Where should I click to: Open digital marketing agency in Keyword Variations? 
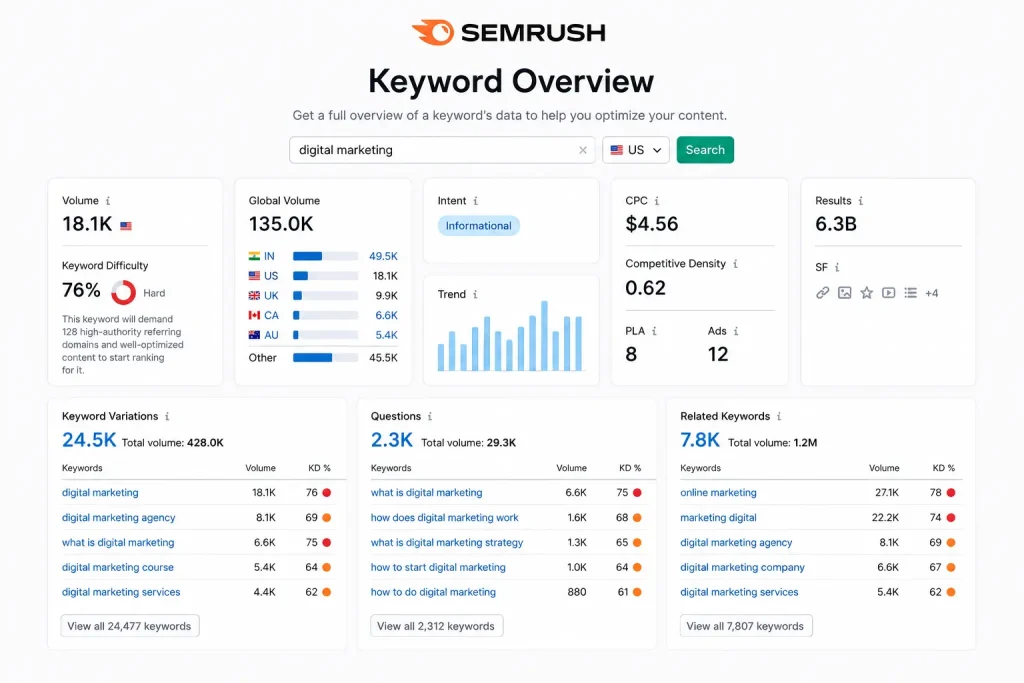(118, 518)
